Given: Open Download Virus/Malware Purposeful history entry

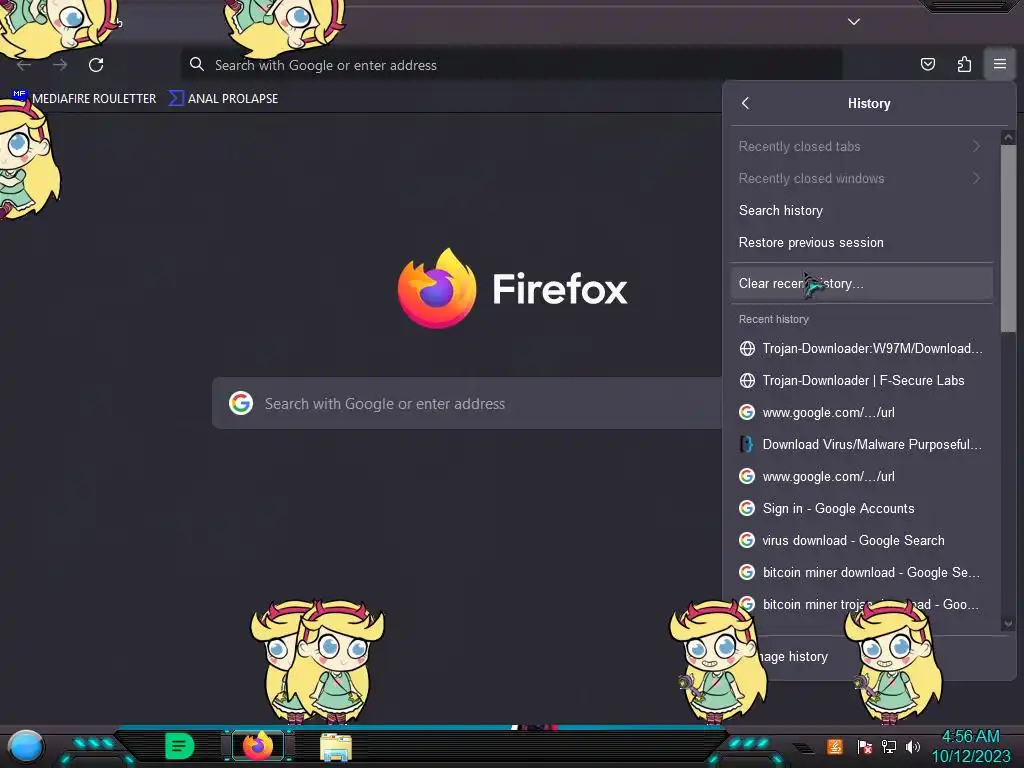Looking at the screenshot, I should tap(861, 444).
